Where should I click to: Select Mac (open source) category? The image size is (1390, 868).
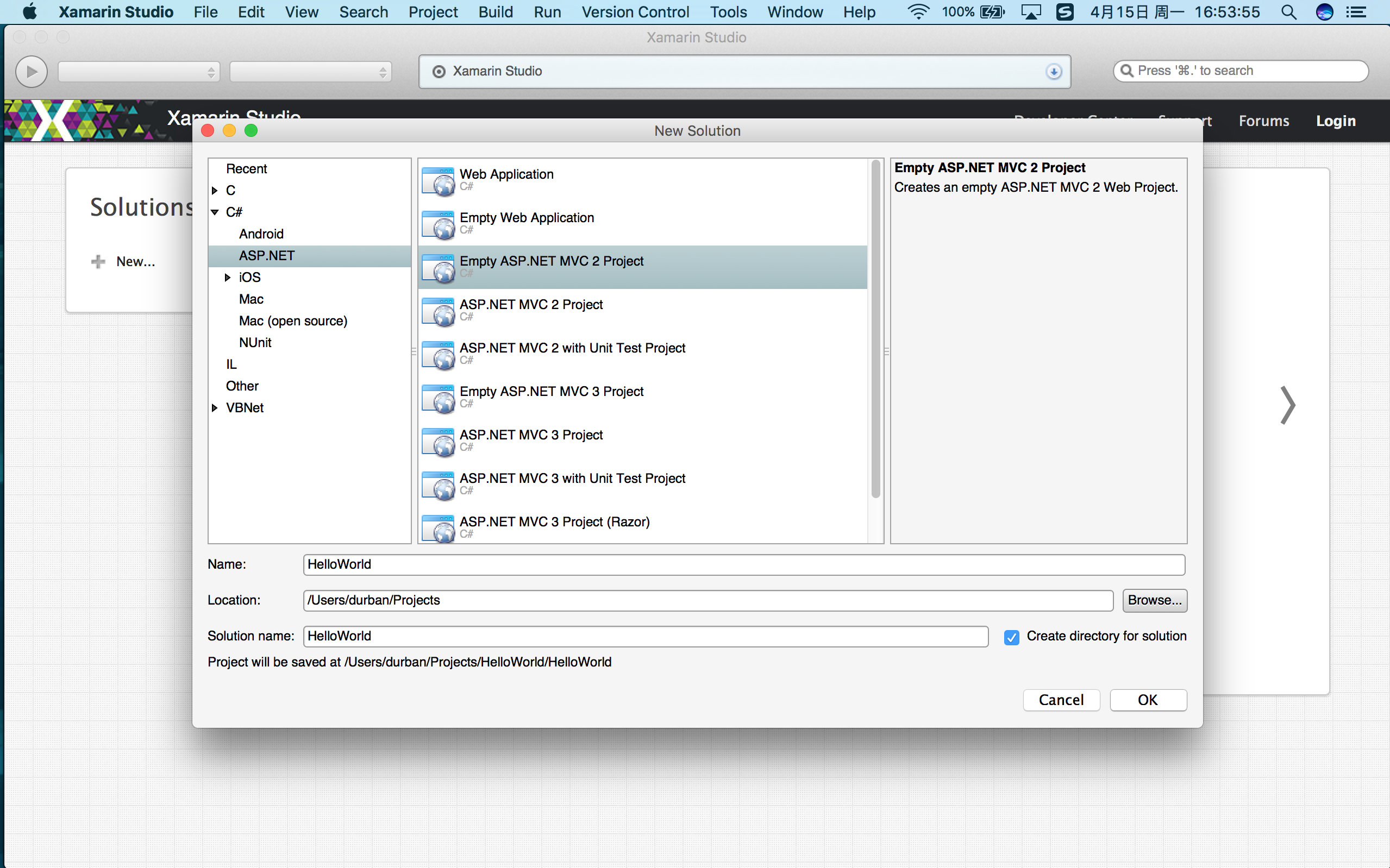point(293,322)
